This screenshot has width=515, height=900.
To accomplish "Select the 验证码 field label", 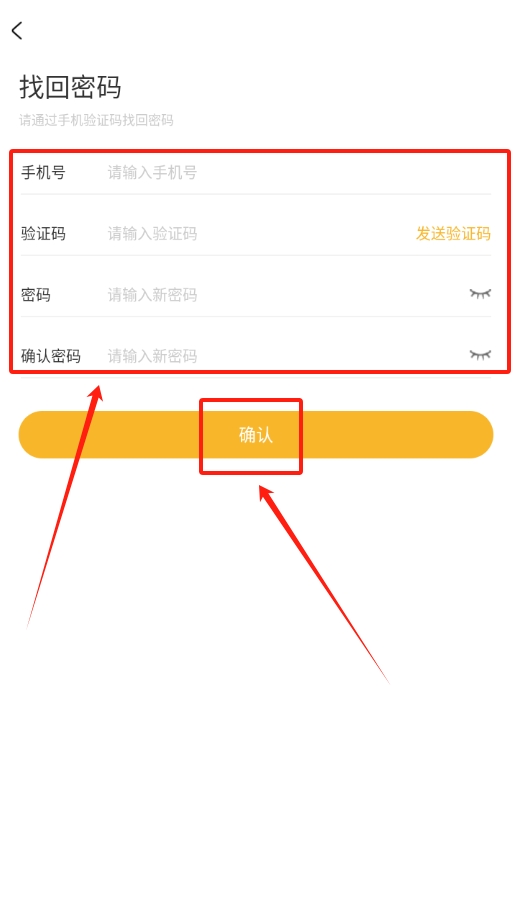I will coord(43,234).
